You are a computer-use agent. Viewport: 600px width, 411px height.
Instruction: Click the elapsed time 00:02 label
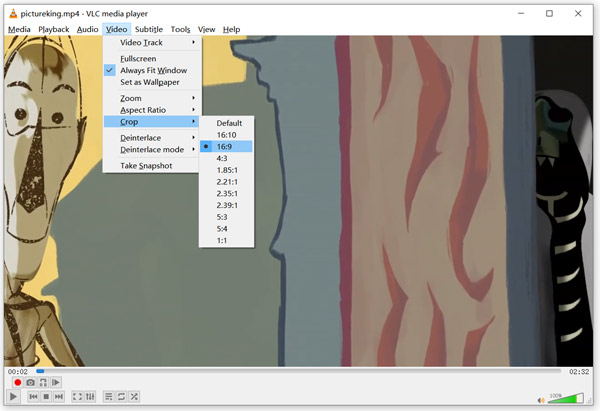(18, 372)
